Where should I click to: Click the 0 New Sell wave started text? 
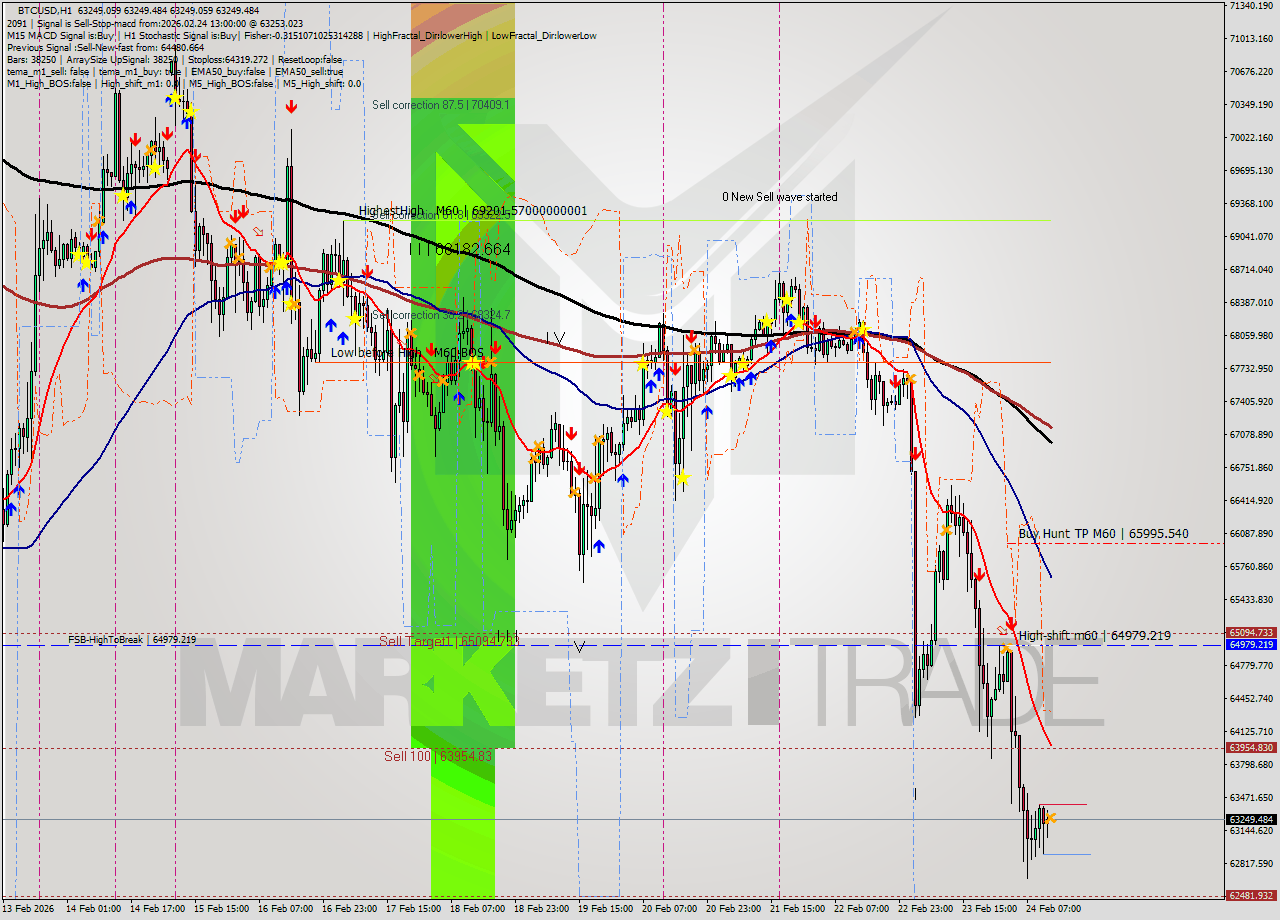tap(781, 197)
